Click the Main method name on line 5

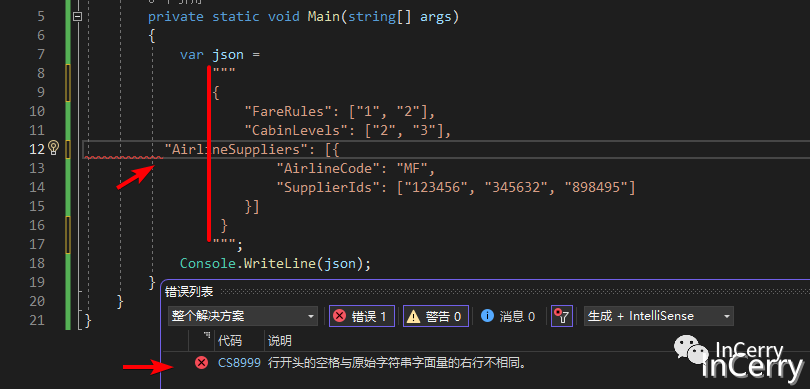pos(323,17)
